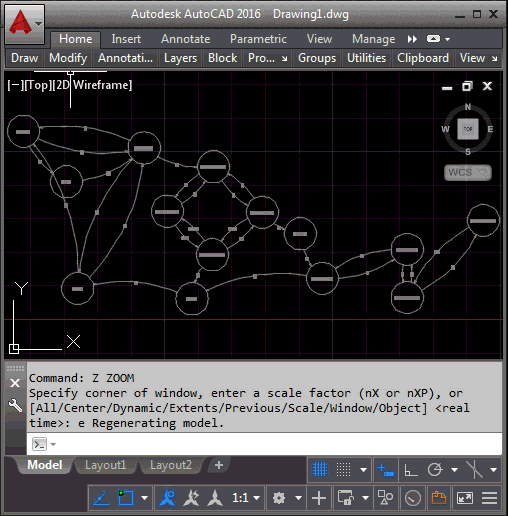Click the Clean Screen icon
Viewport: 508px width, 516px height.
pos(465,498)
